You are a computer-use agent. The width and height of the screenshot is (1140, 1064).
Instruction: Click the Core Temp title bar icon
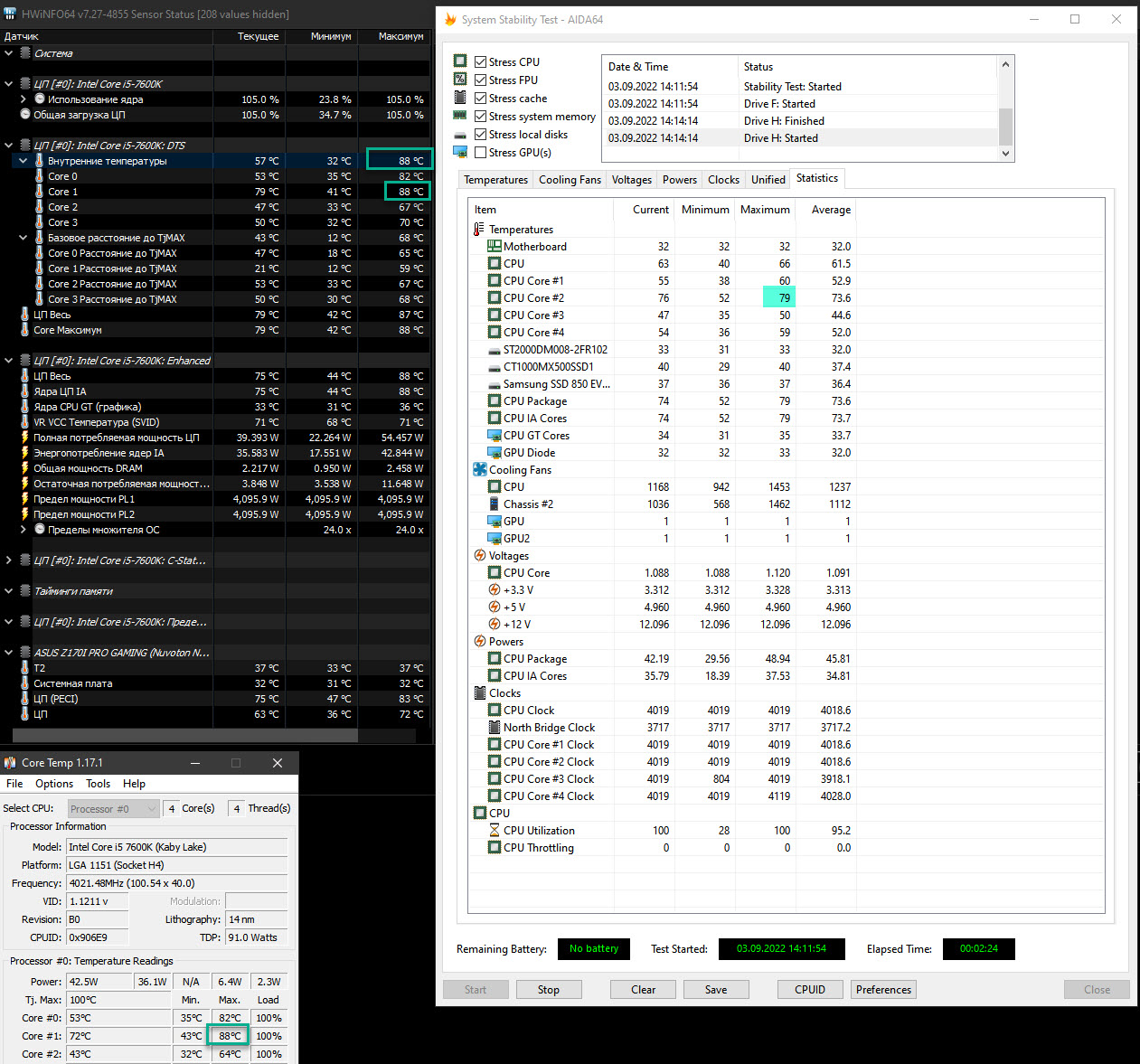pos(10,763)
